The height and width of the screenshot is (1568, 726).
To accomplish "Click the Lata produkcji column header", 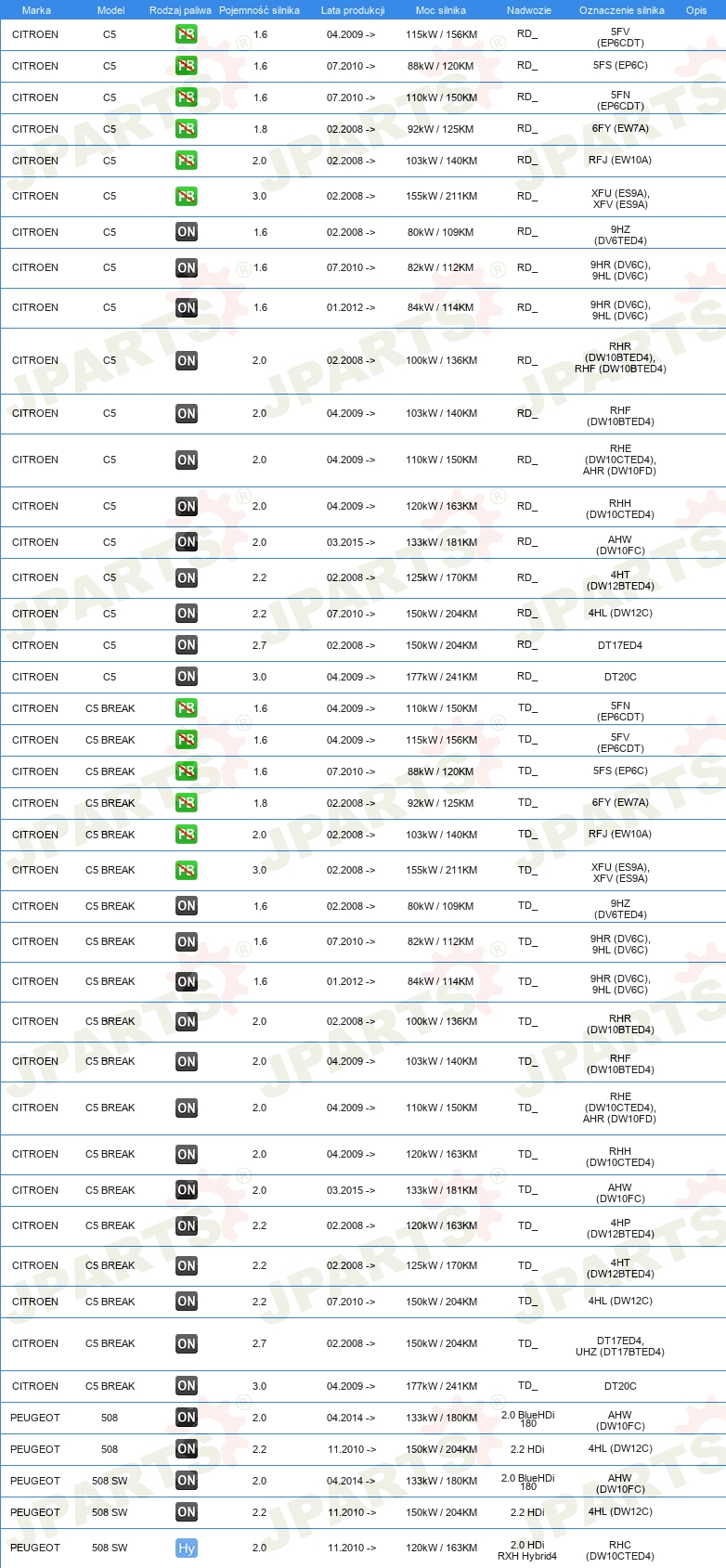I will pos(353,10).
